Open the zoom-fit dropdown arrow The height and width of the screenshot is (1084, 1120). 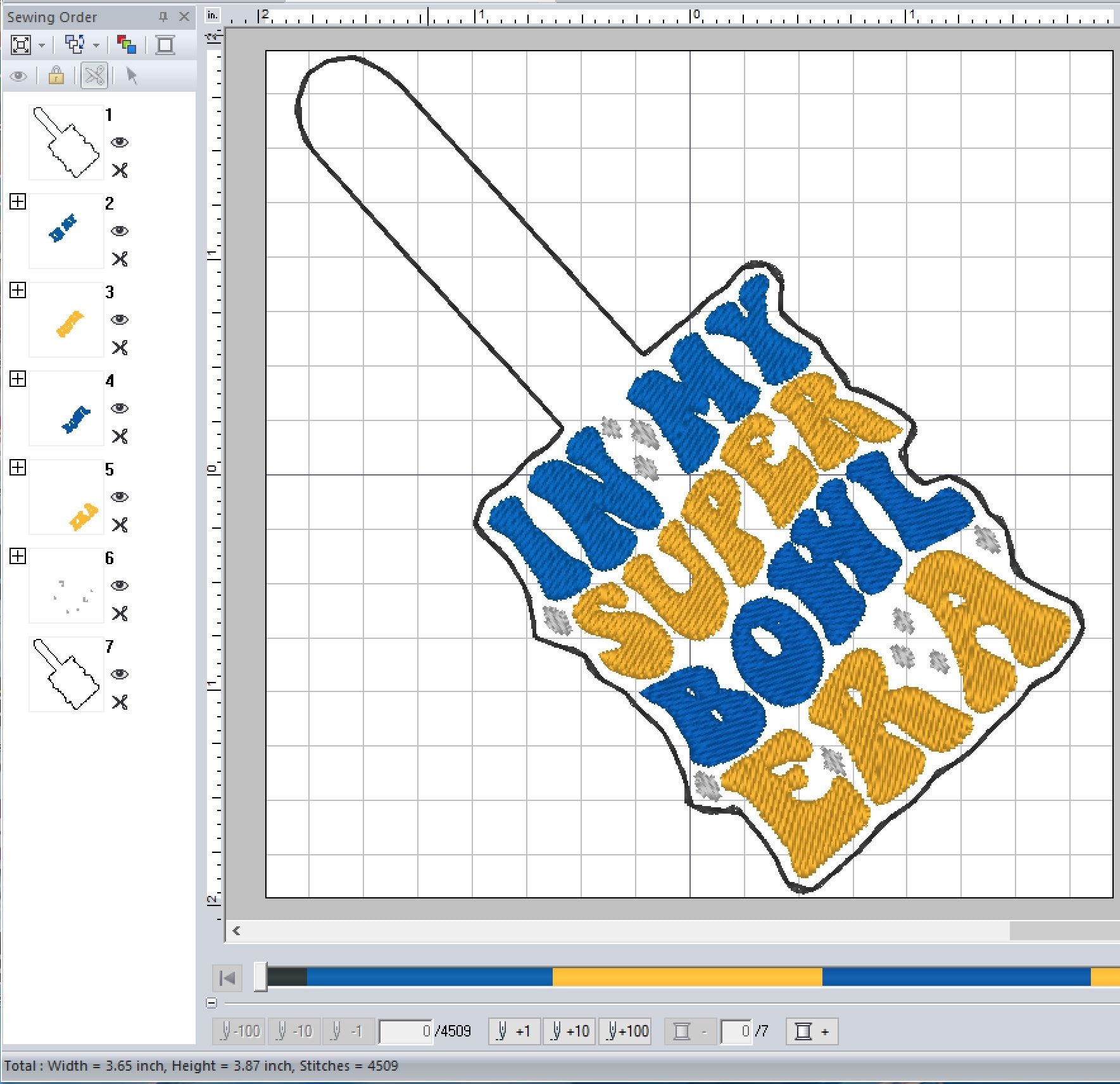42,46
